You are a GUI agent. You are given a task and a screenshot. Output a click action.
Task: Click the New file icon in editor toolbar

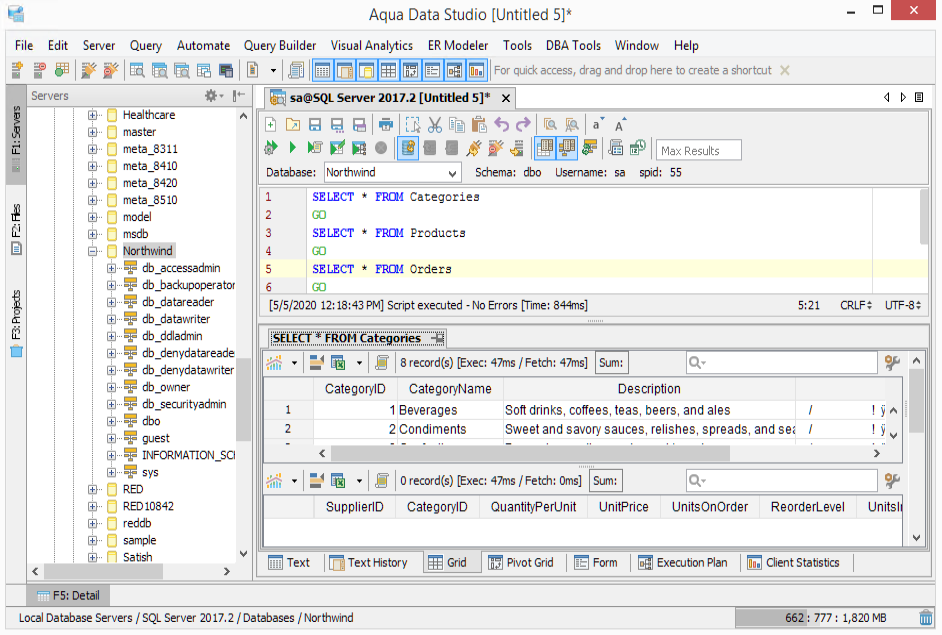(x=271, y=125)
